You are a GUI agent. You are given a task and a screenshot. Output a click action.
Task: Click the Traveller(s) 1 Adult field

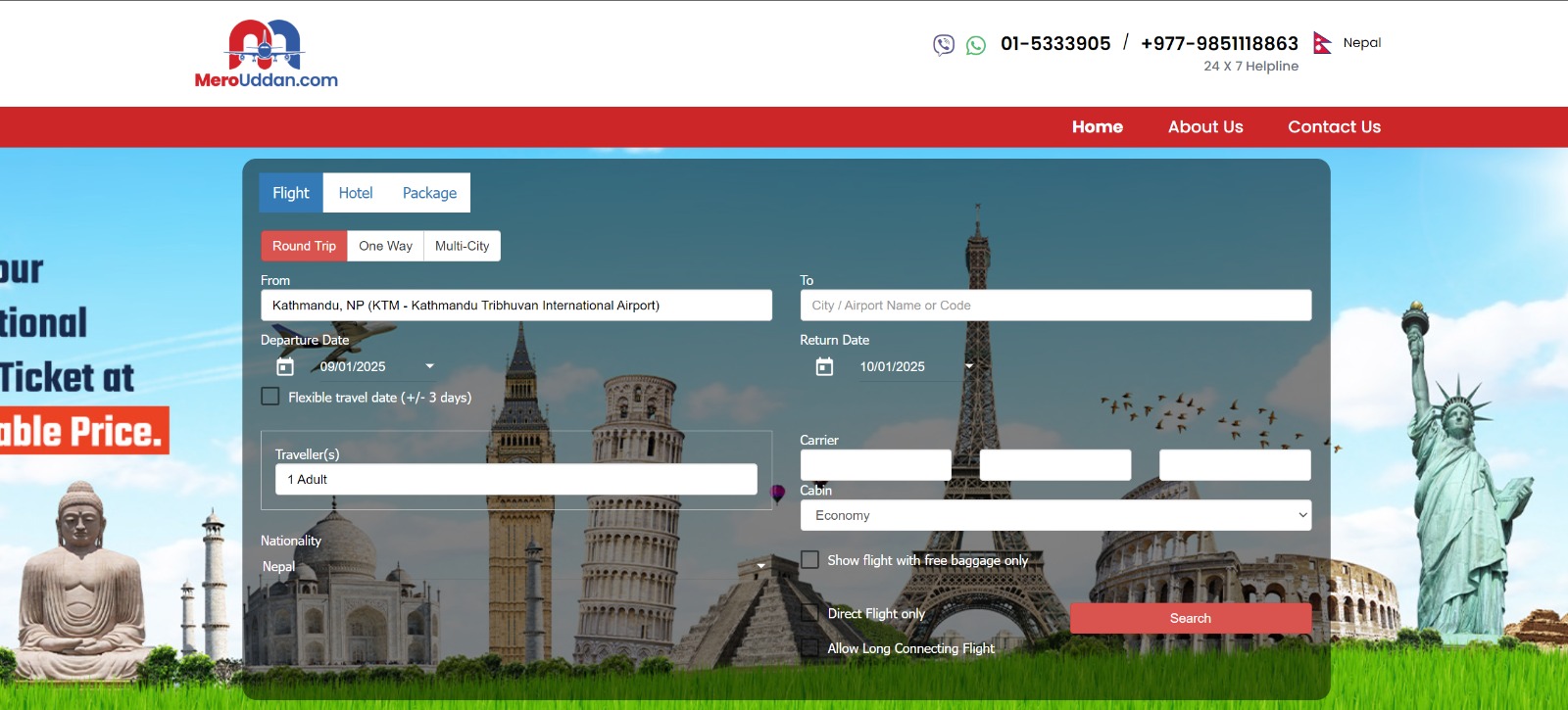(515, 479)
